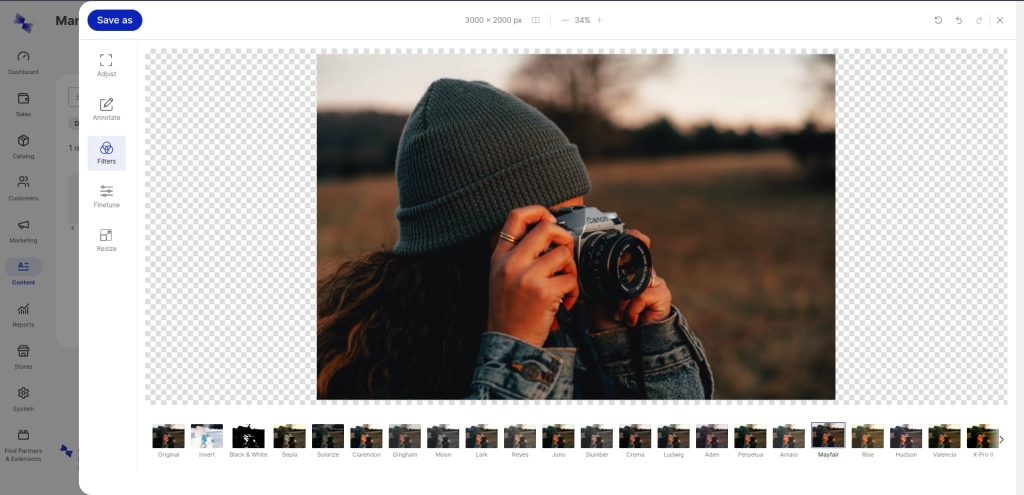Viewport: 1024px width, 495px height.
Task: Choose the Original filter thumbnail
Action: tap(168, 436)
